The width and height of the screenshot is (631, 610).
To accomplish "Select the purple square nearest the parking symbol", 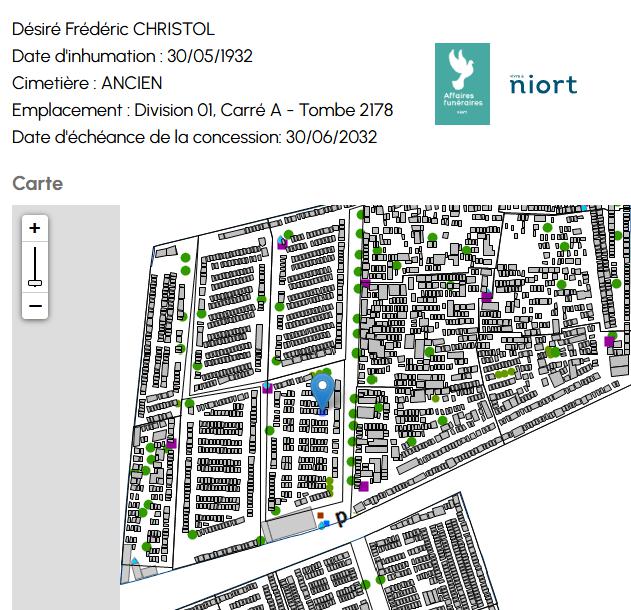I will [363, 486].
